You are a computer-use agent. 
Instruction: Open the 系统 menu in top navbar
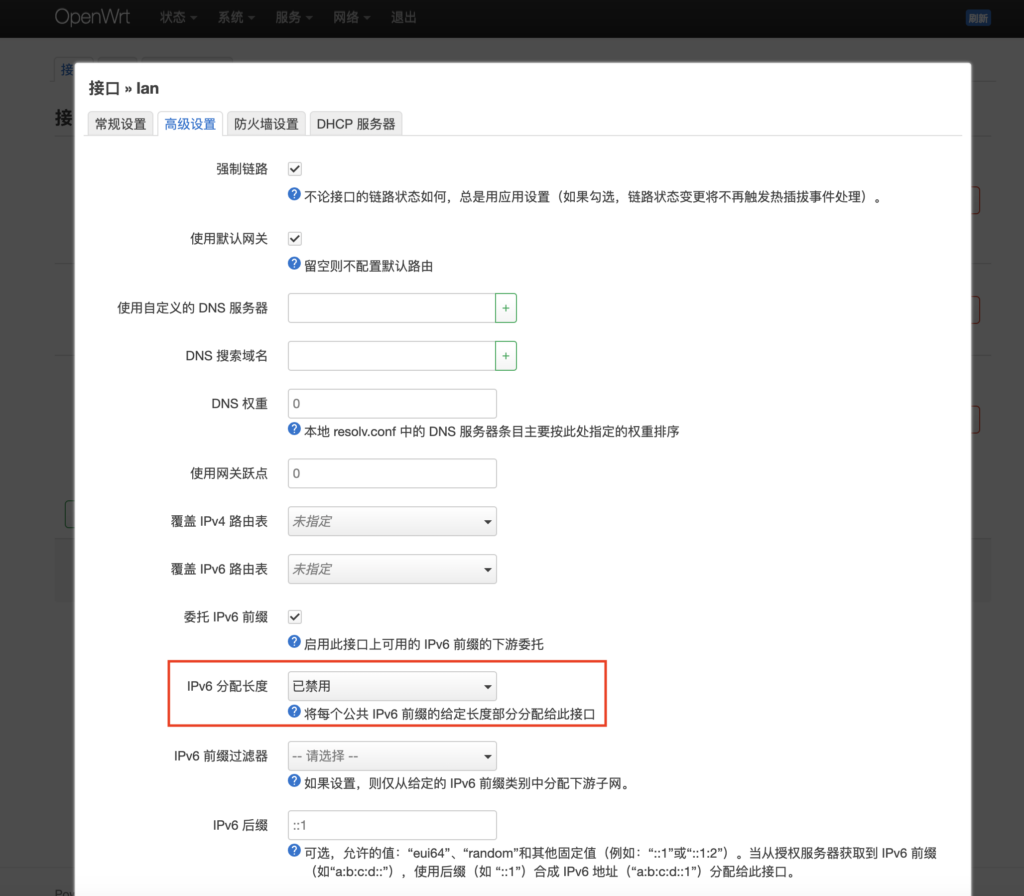[236, 18]
